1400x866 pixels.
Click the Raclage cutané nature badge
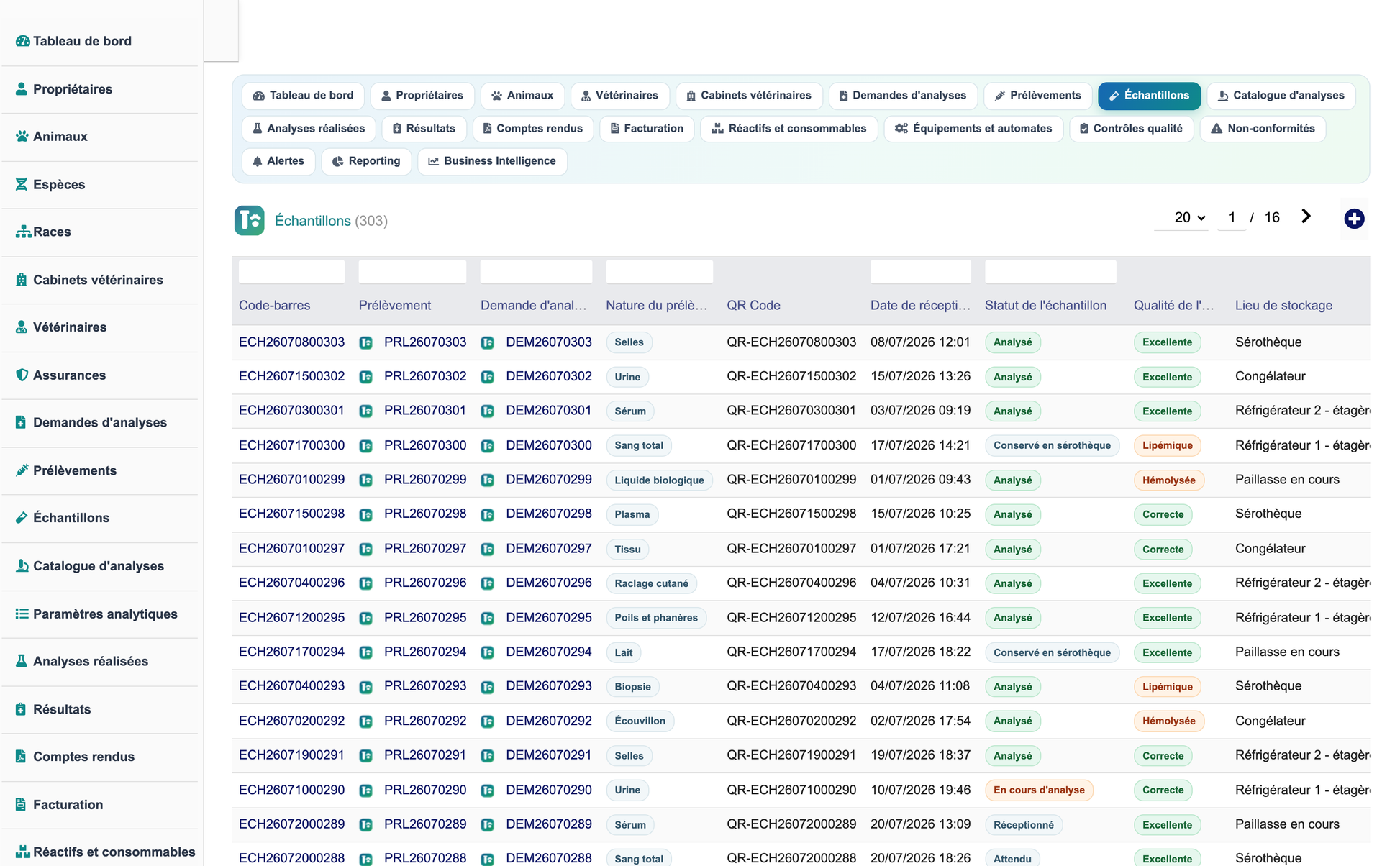(x=651, y=583)
